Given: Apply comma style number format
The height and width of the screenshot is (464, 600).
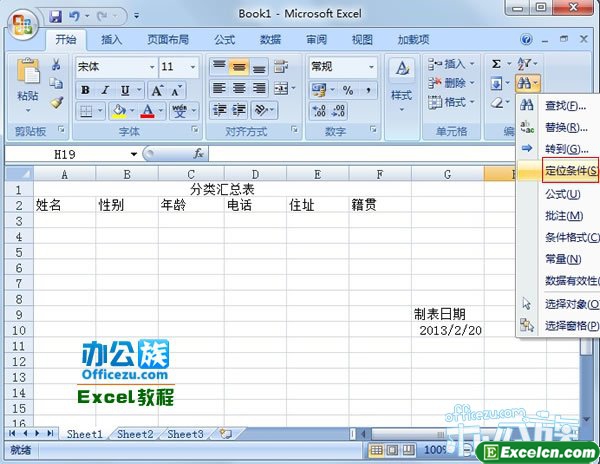Looking at the screenshot, I should (x=368, y=90).
